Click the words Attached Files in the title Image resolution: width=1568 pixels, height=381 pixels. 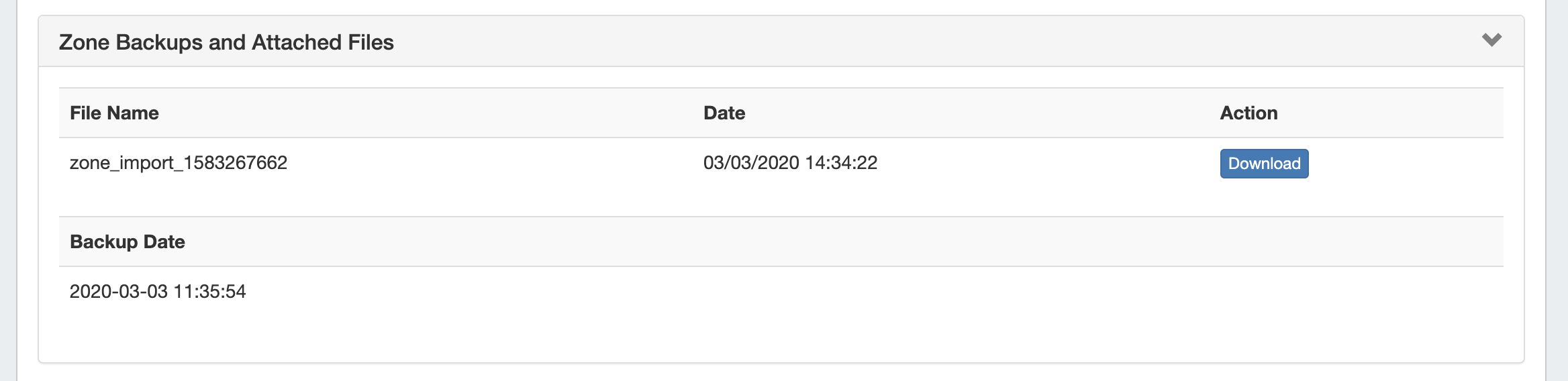pyautogui.click(x=323, y=42)
